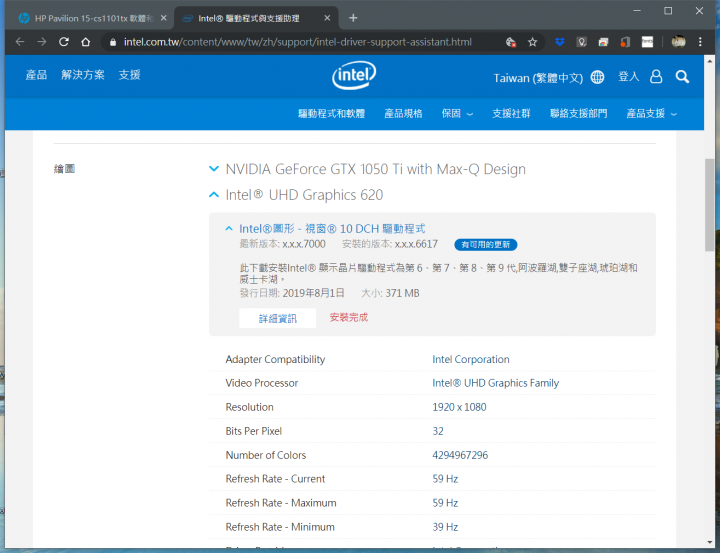Open the browser home page
The width and height of the screenshot is (720, 553).
85,42
